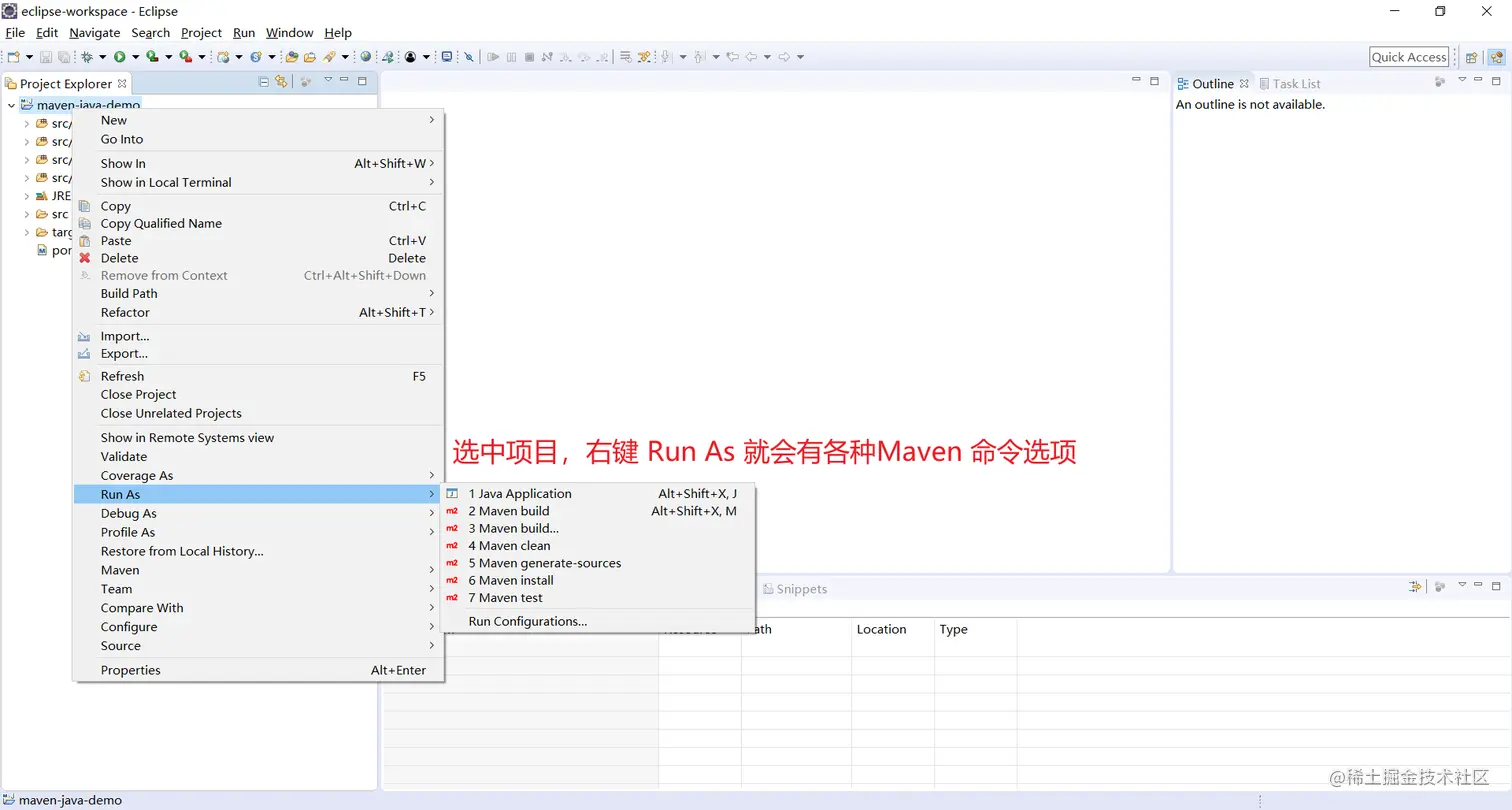Click the green Run toolbar icon
Screen dimensions: 1512x810
click(x=119, y=57)
